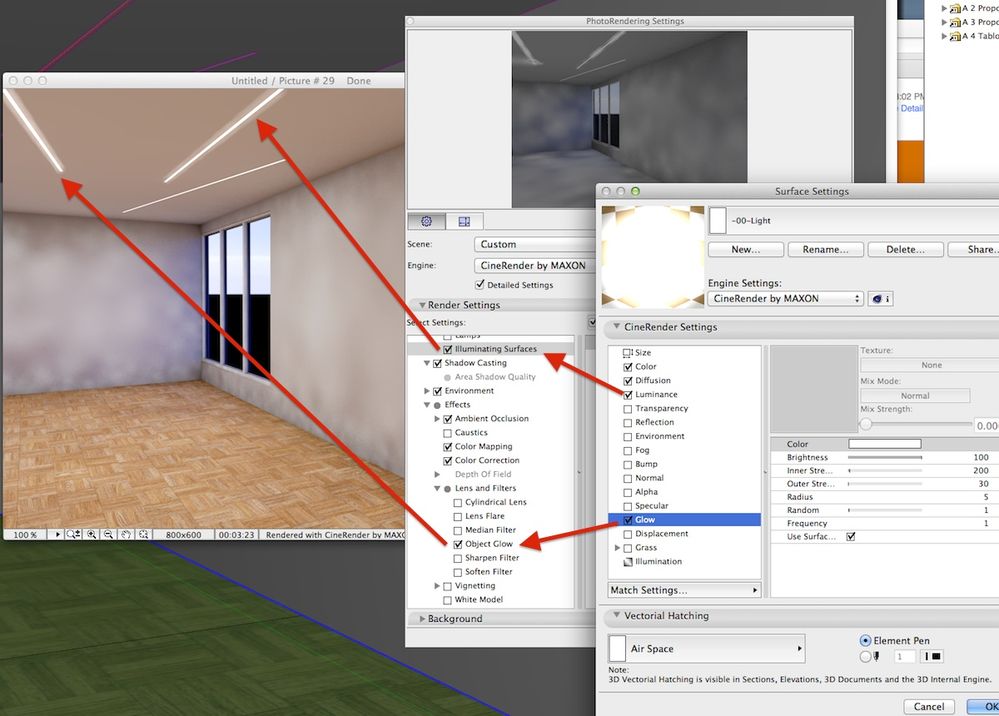Select the Pan hand icon in the render window
The height and width of the screenshot is (716, 999).
pyautogui.click(x=125, y=533)
